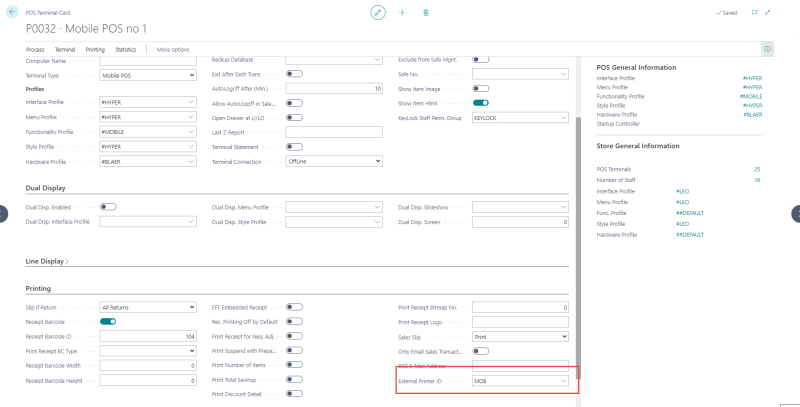Collapse the Printing section header

pyautogui.click(x=38, y=289)
